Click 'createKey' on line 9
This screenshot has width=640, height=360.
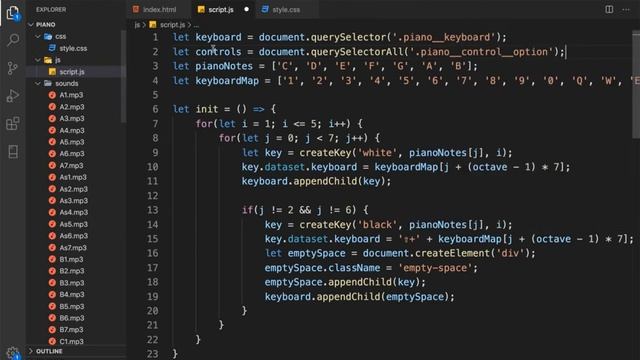[325, 153]
